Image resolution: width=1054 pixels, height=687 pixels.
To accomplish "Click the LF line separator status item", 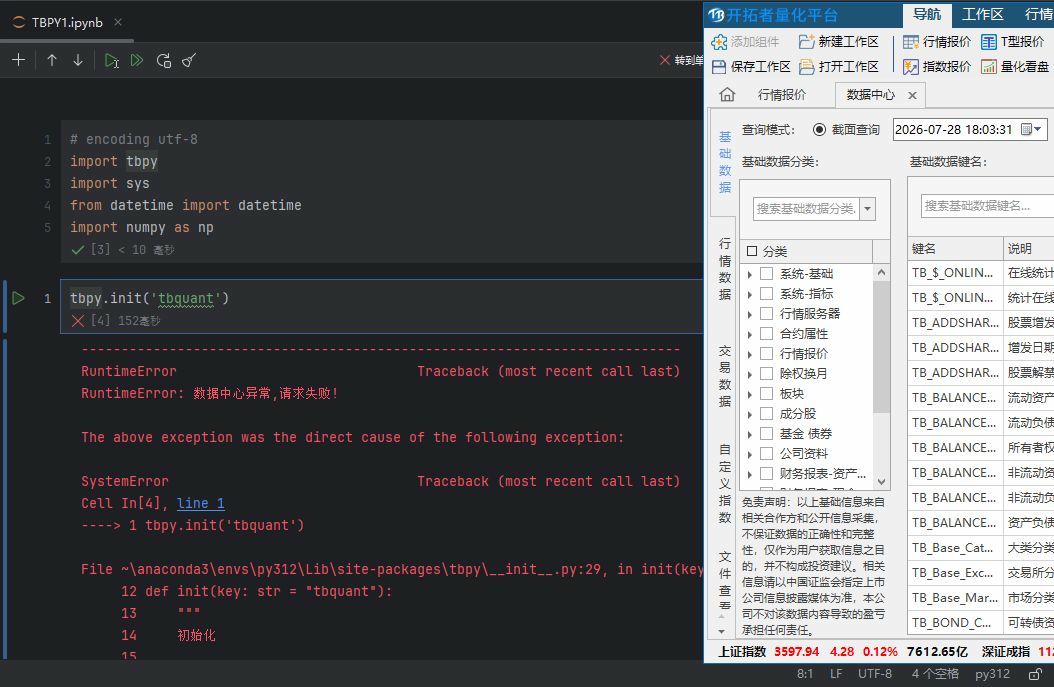I will click(x=836, y=674).
